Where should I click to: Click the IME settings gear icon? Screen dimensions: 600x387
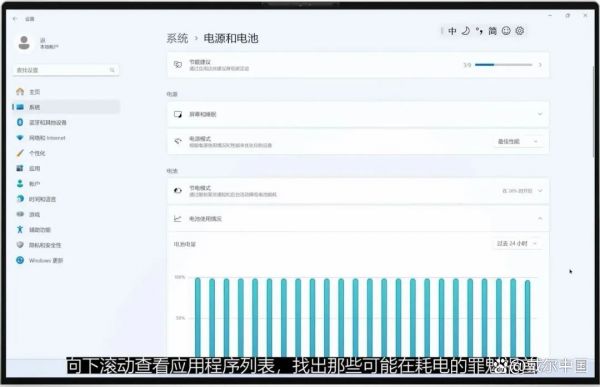tap(520, 31)
